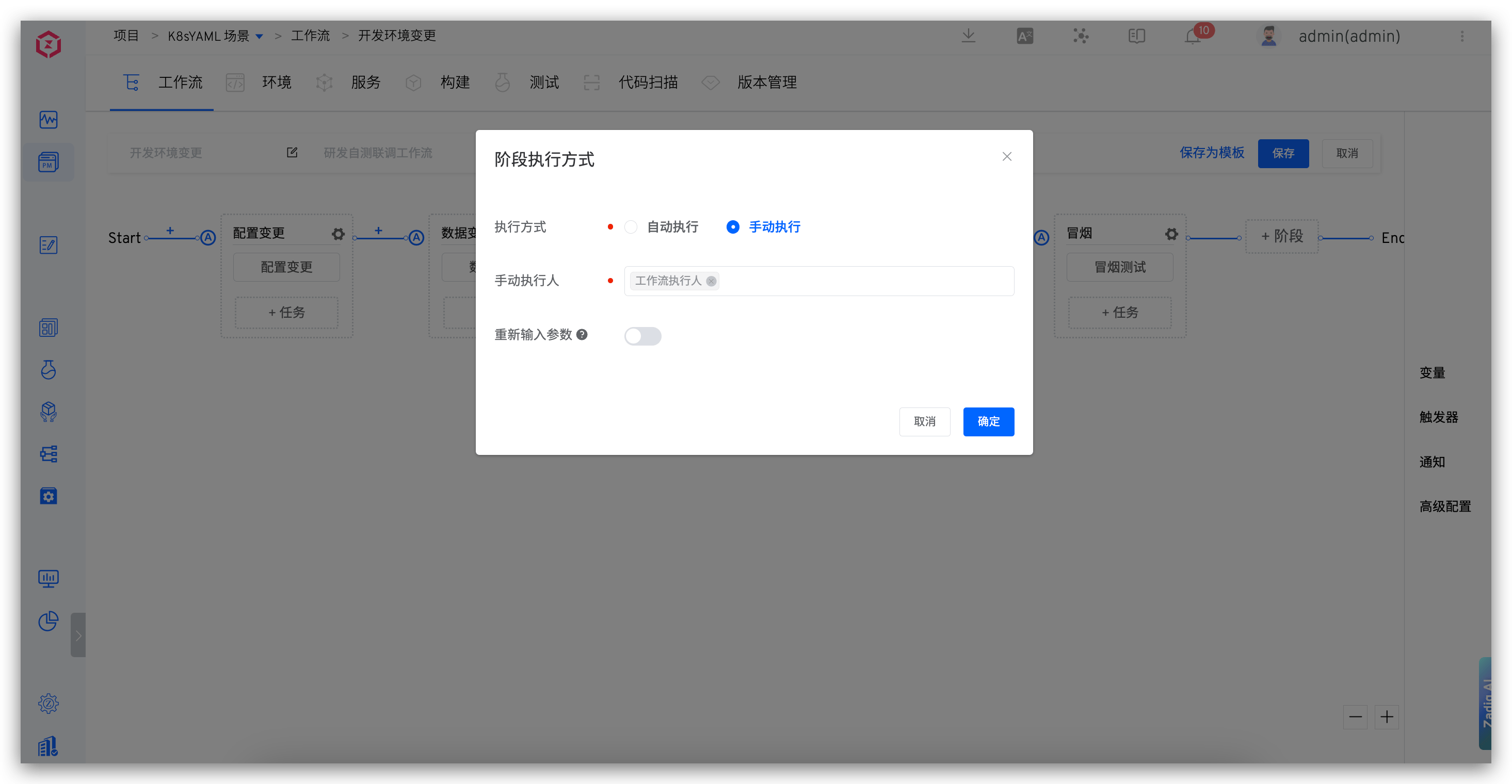This screenshot has height=784, width=1512.
Task: Select the PM project icon in left sidebar
Action: point(49,162)
